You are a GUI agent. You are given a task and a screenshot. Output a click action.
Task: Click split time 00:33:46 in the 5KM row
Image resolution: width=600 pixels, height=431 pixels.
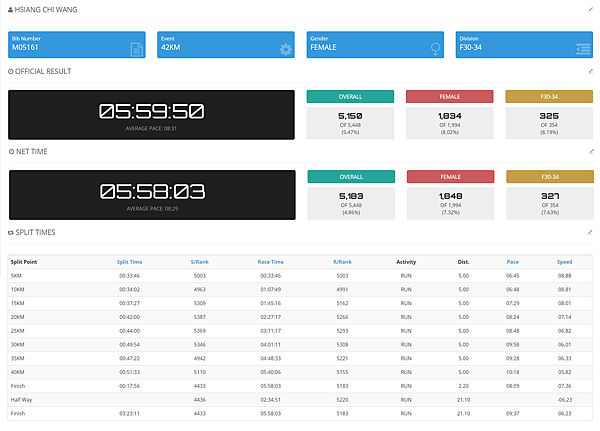[129, 276]
